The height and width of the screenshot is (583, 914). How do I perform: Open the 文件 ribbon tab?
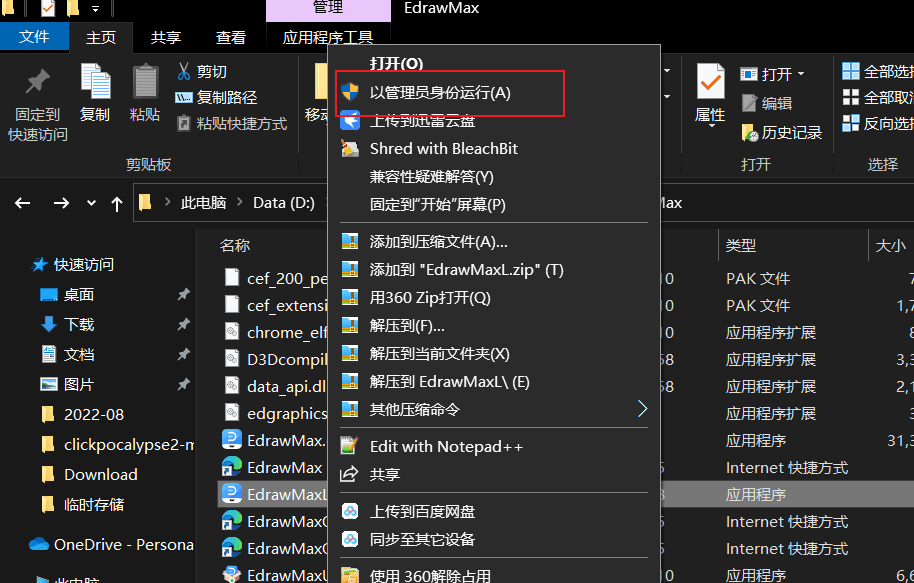34,37
